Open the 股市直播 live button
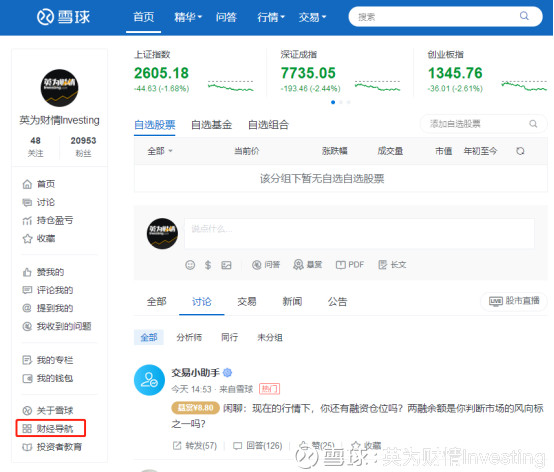Screen dimensions: 554x472 click(x=514, y=301)
